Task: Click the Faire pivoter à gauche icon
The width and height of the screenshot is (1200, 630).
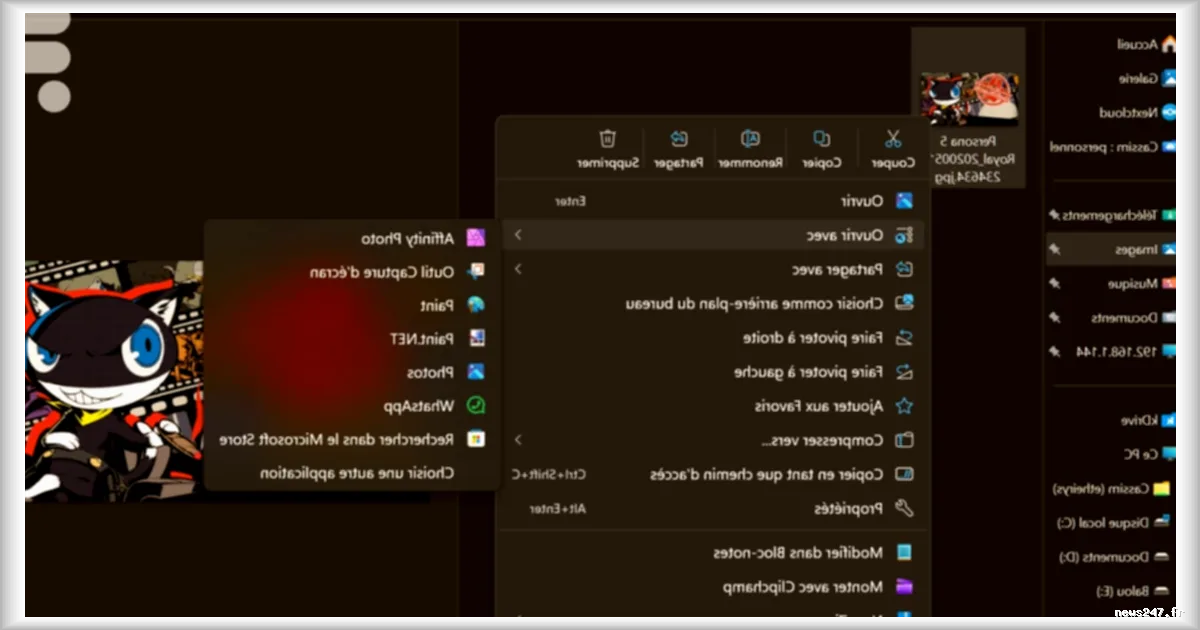Action: 904,372
